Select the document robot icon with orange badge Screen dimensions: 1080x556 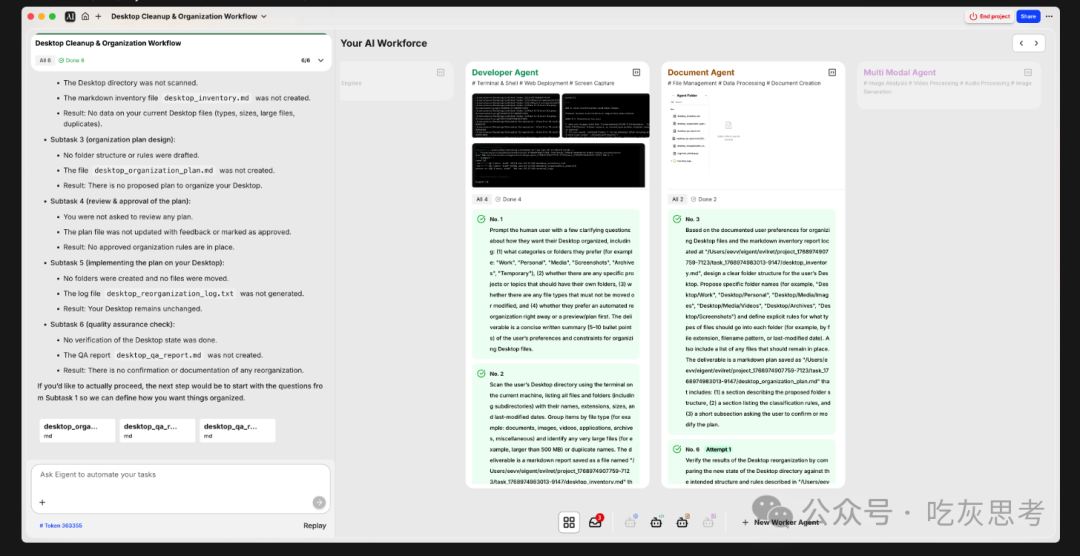(x=683, y=522)
